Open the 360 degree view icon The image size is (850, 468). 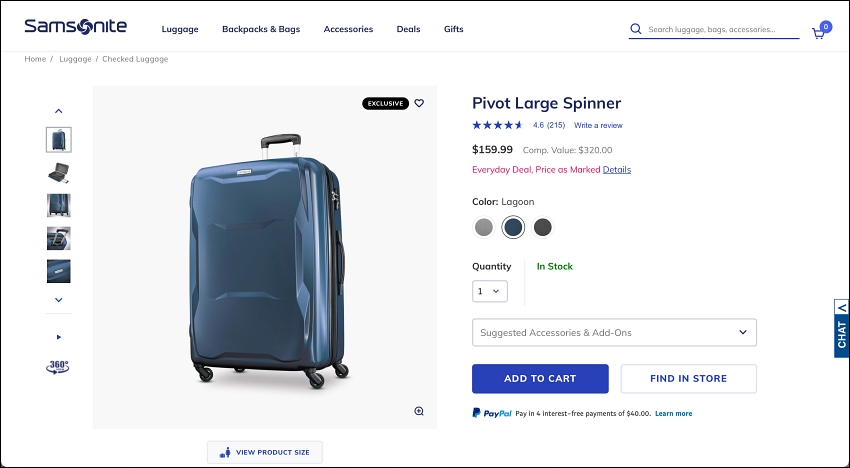(x=58, y=367)
